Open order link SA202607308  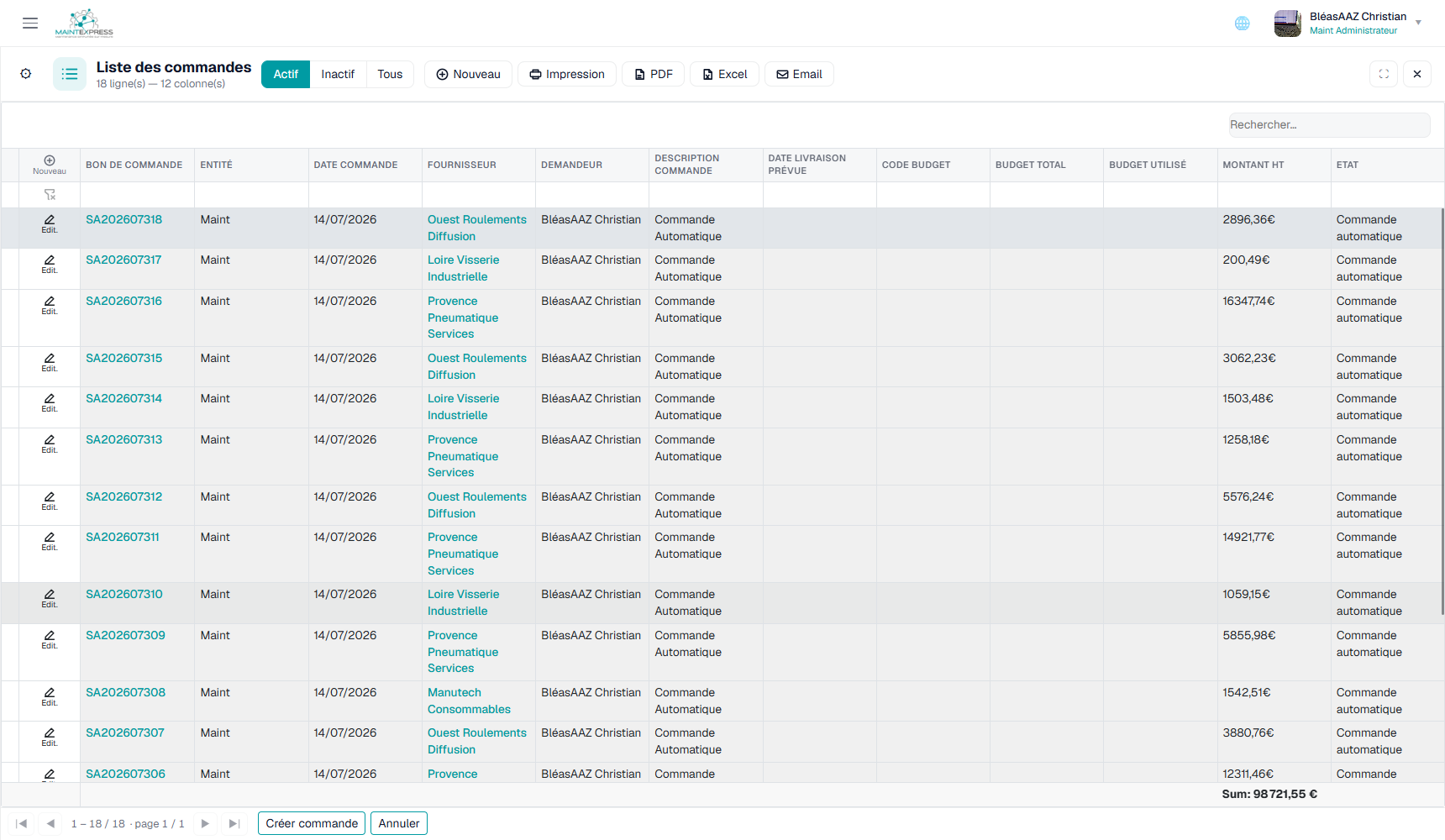(x=125, y=692)
